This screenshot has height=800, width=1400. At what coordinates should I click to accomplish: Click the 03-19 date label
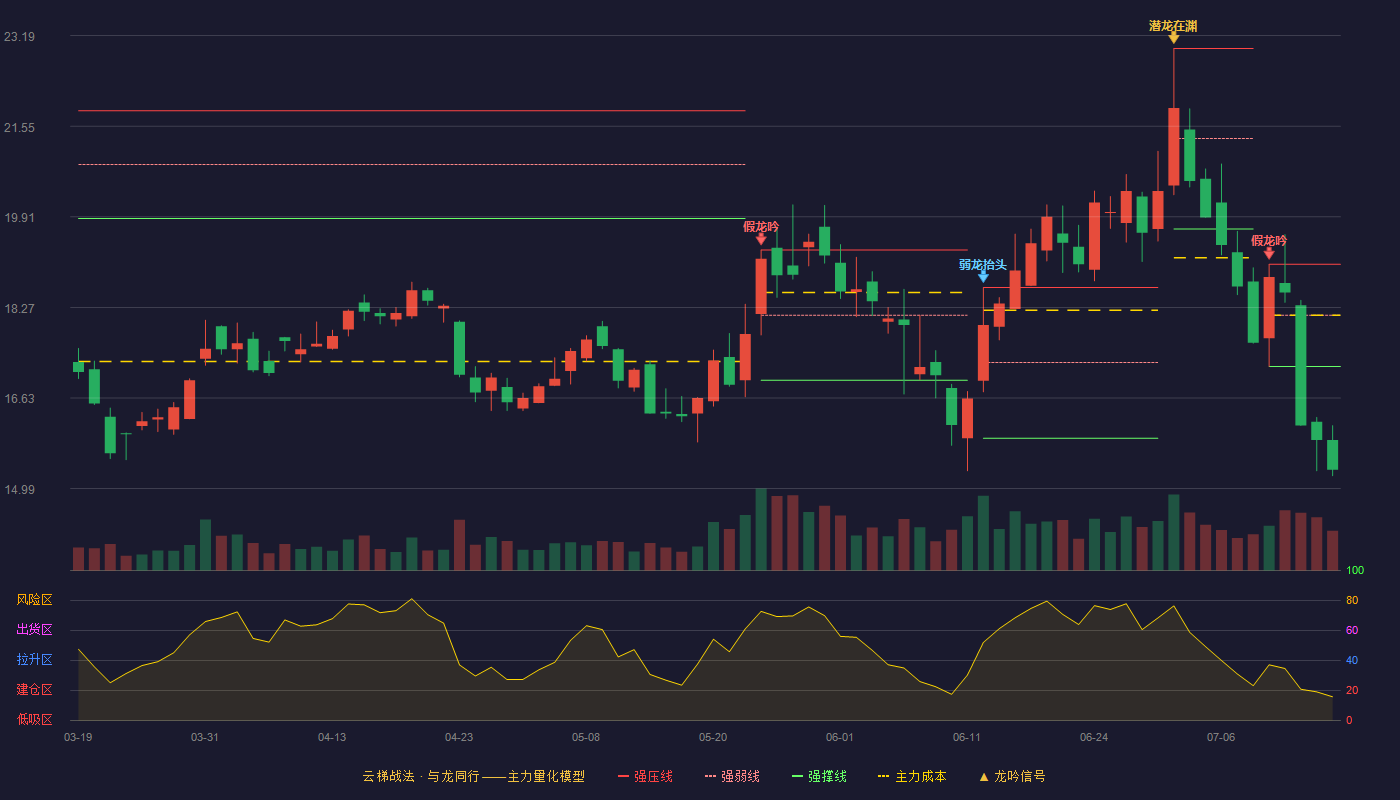point(78,737)
